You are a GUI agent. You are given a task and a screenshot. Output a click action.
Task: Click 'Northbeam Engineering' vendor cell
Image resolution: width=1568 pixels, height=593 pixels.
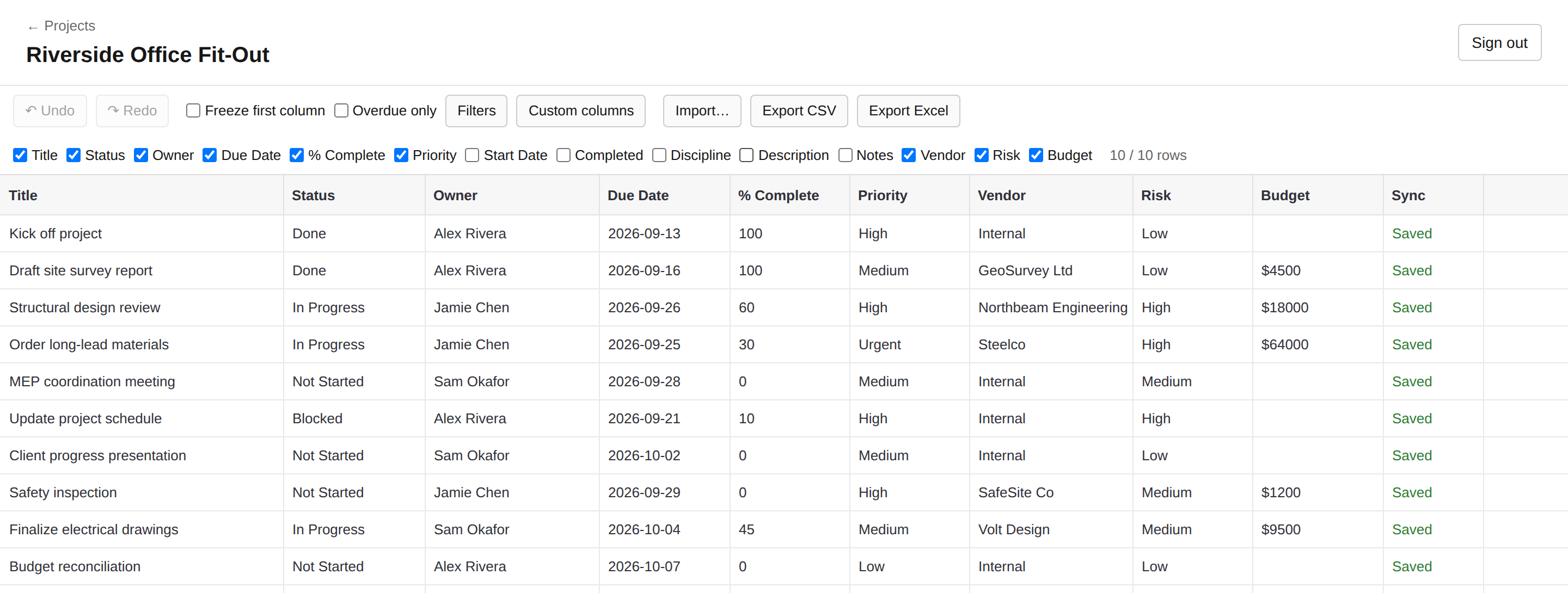point(1051,308)
